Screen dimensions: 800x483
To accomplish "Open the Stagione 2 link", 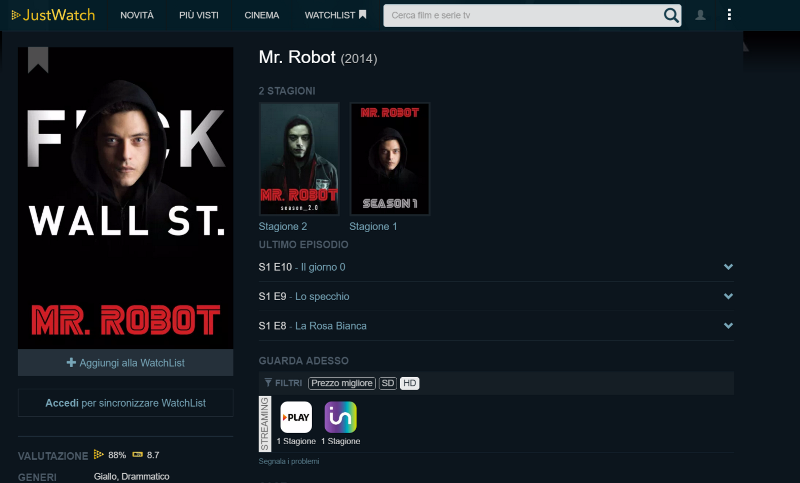I will tap(283, 226).
